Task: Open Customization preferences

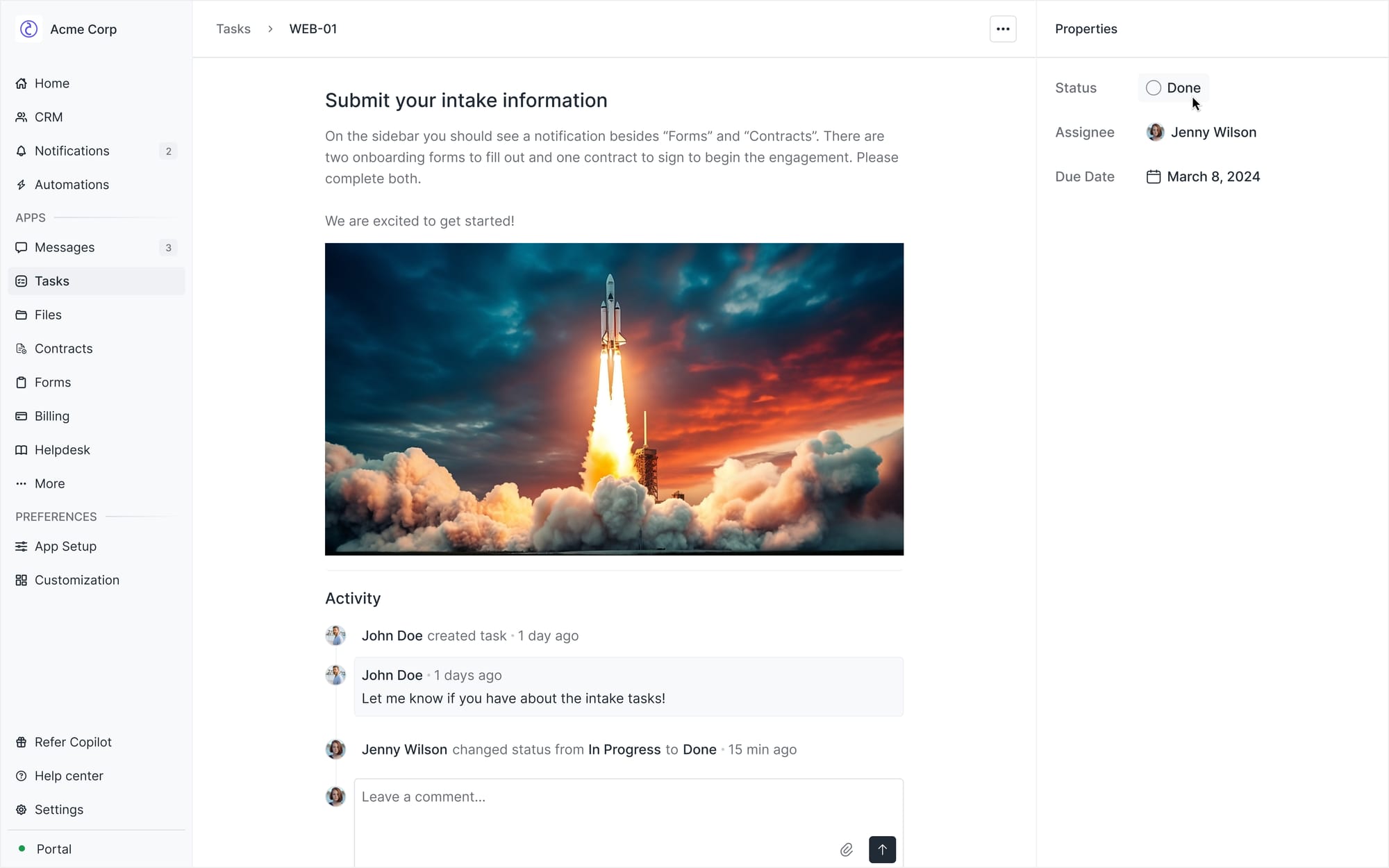Action: pos(76,580)
